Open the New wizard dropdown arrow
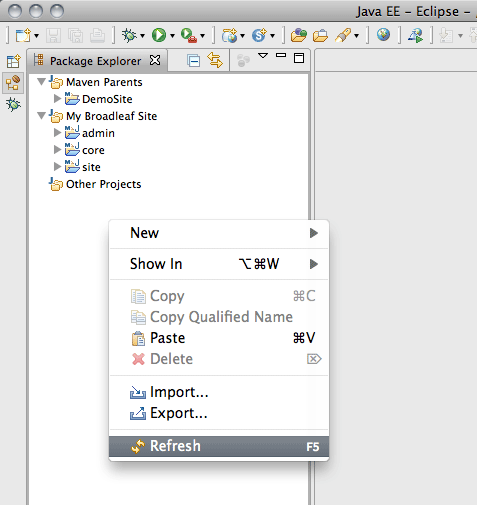 pos(36,36)
